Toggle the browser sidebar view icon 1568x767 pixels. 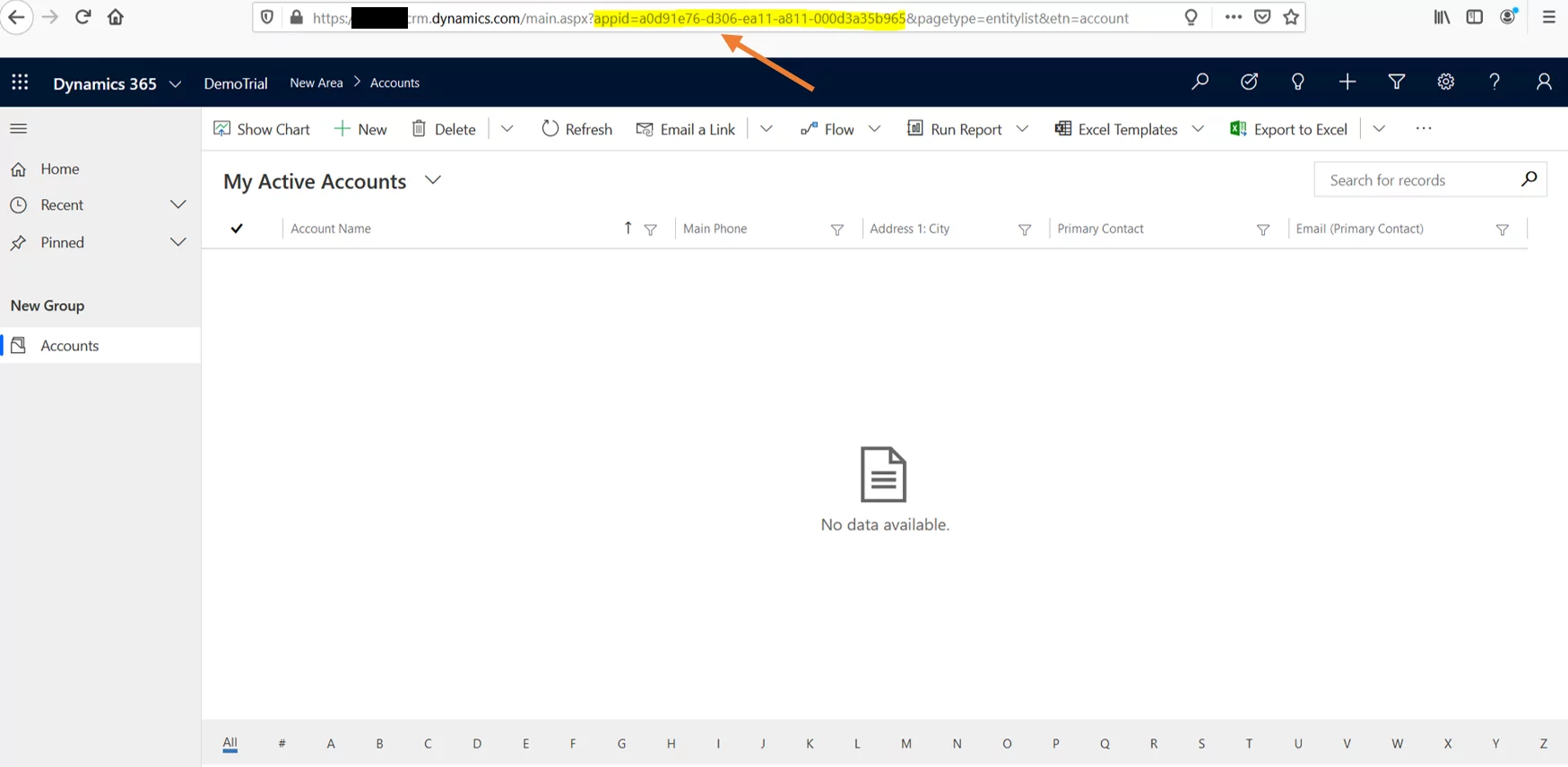(x=1475, y=17)
